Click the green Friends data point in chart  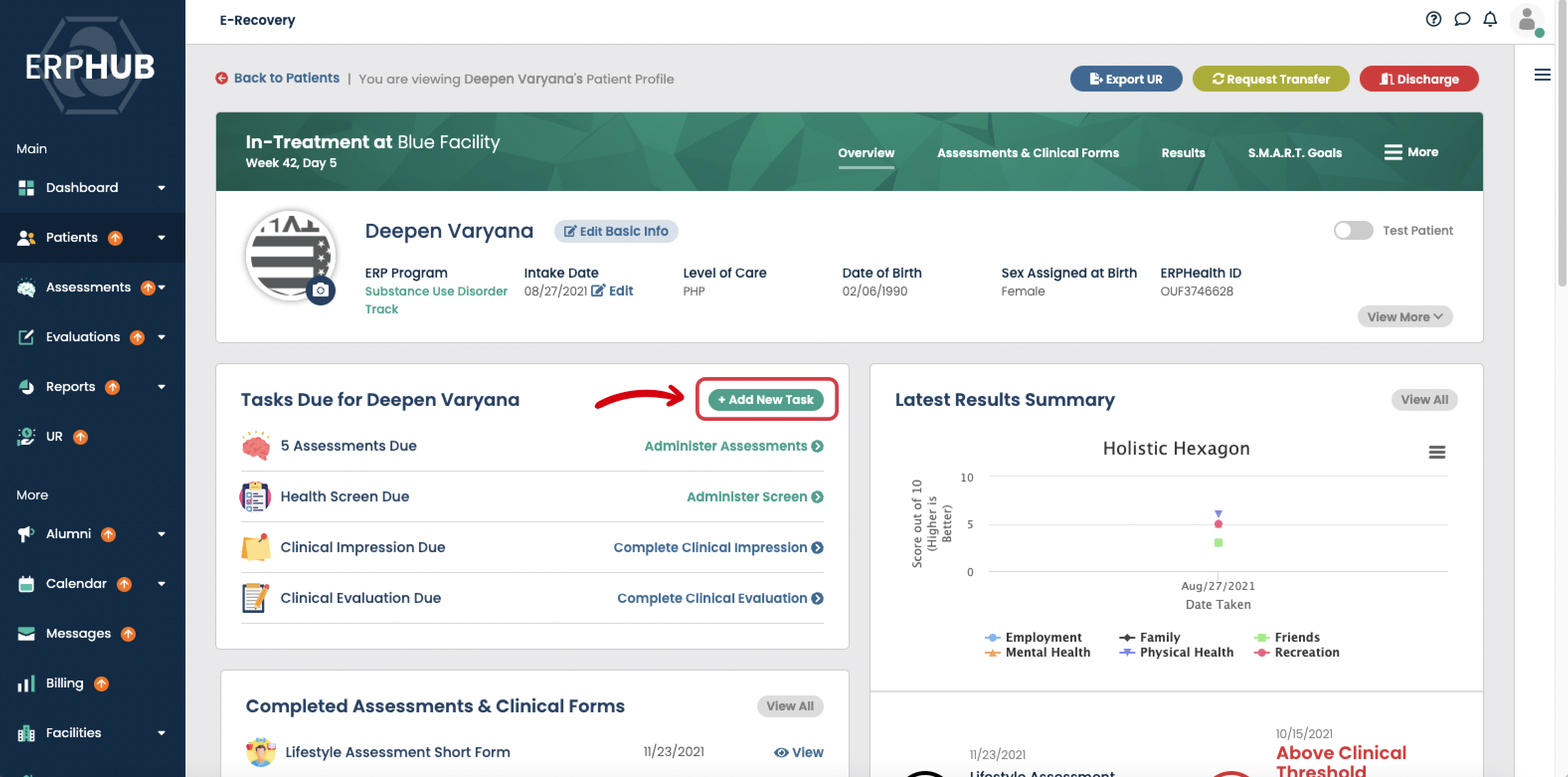[1218, 543]
